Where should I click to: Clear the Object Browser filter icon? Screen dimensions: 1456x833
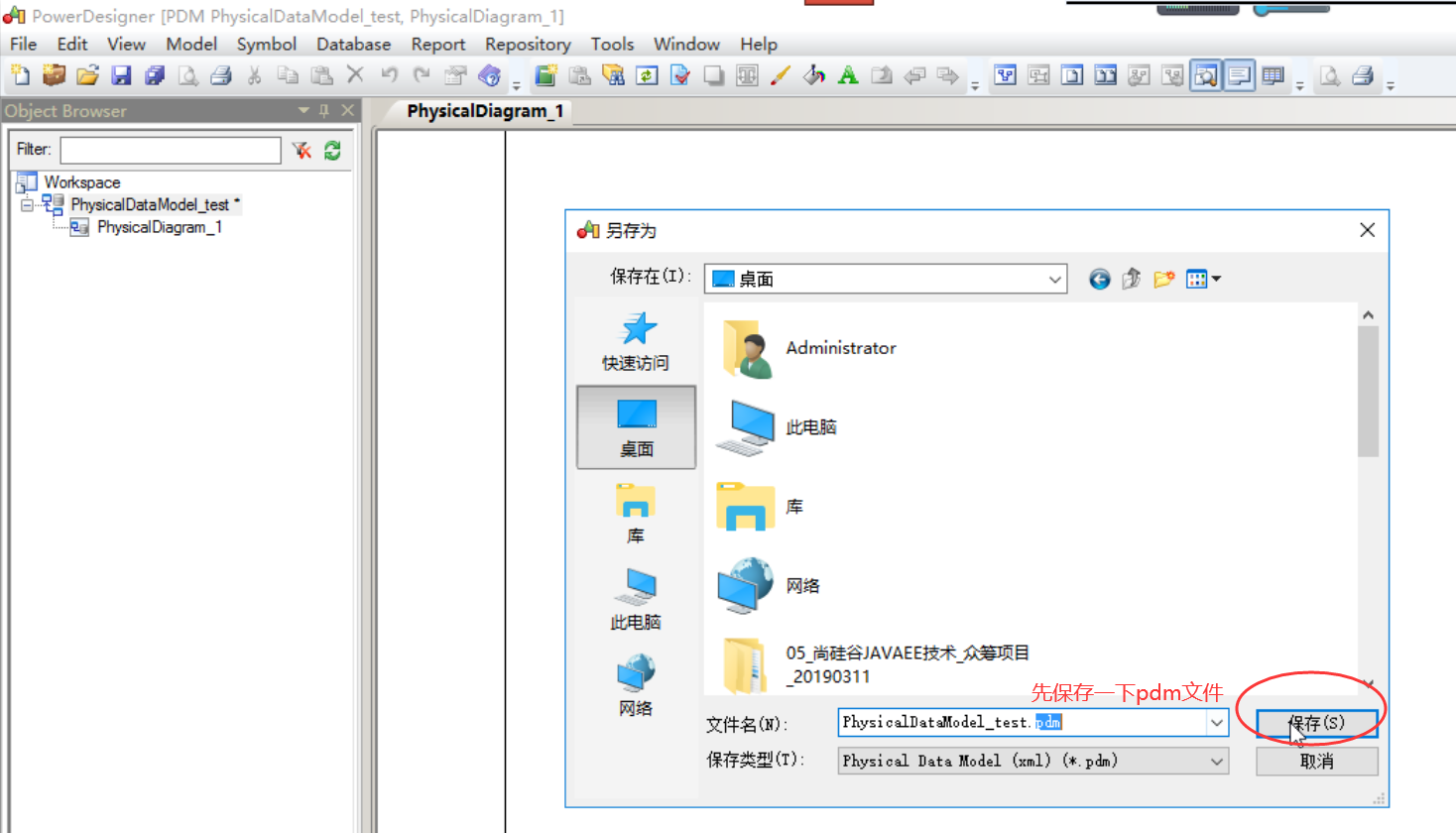(302, 150)
